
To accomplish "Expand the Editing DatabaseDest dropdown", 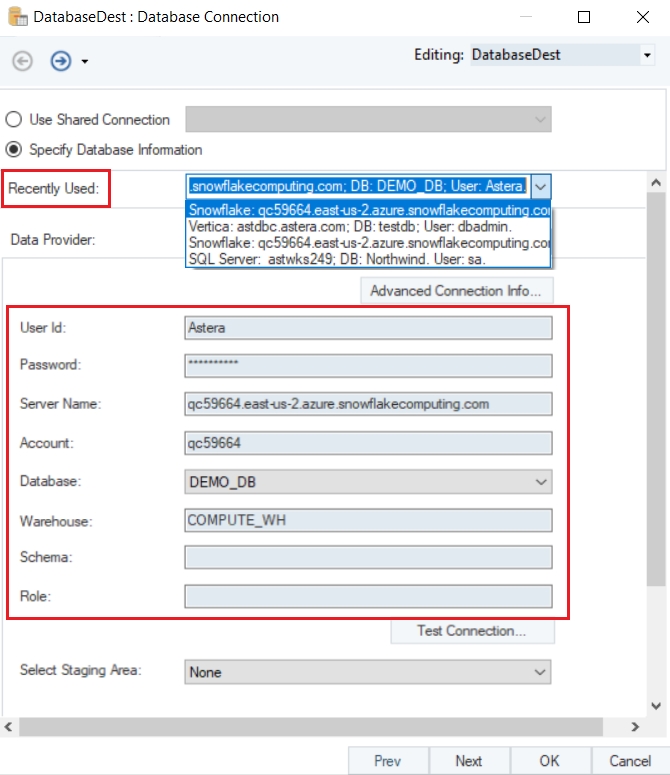I will (647, 55).
